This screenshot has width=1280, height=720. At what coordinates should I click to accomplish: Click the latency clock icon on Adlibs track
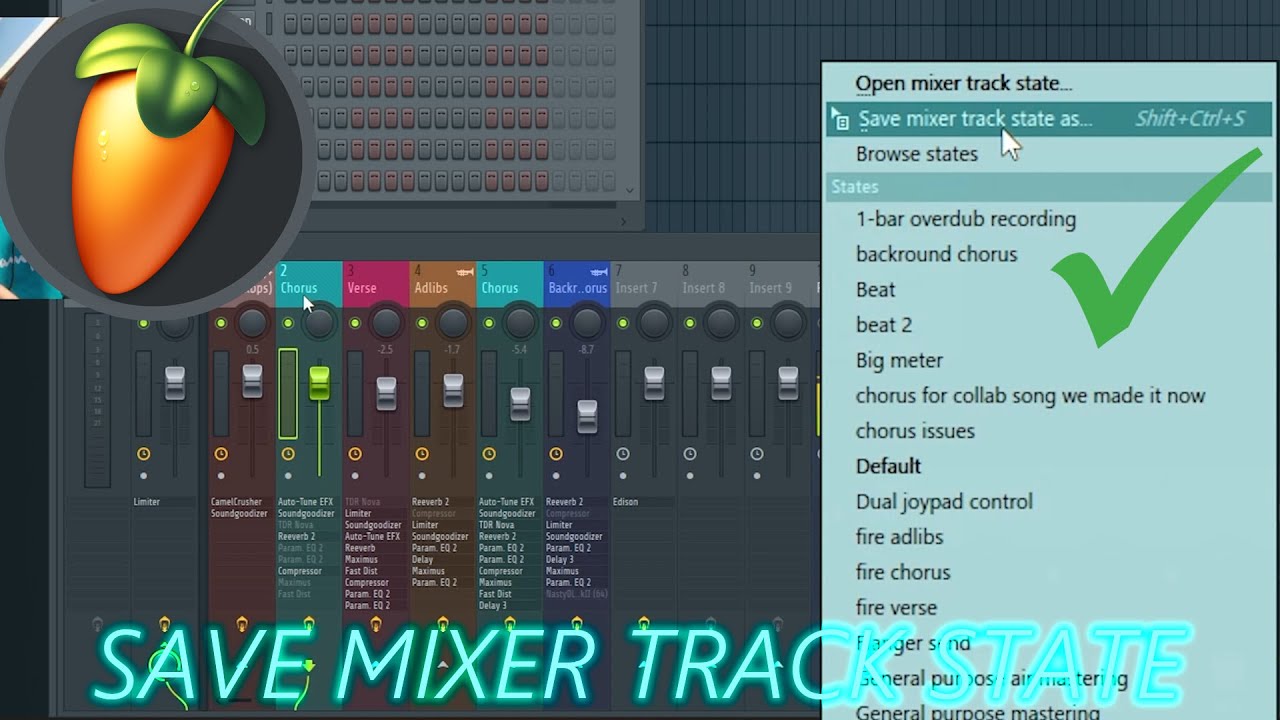click(422, 454)
